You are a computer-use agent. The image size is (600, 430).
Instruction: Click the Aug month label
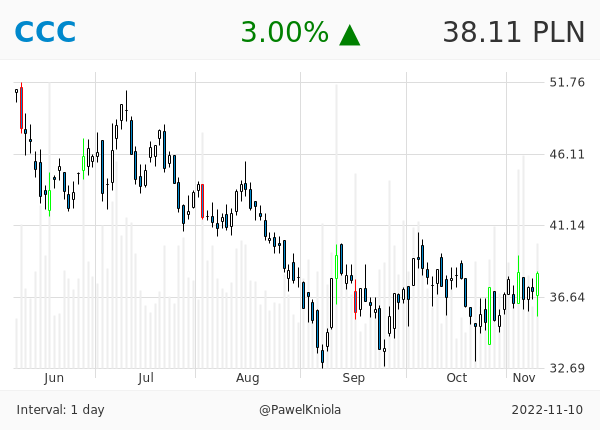coord(248,378)
